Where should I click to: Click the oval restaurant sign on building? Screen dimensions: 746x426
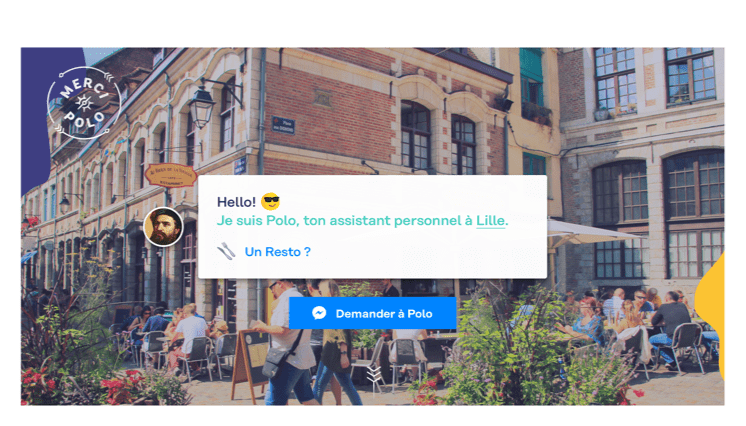(170, 175)
